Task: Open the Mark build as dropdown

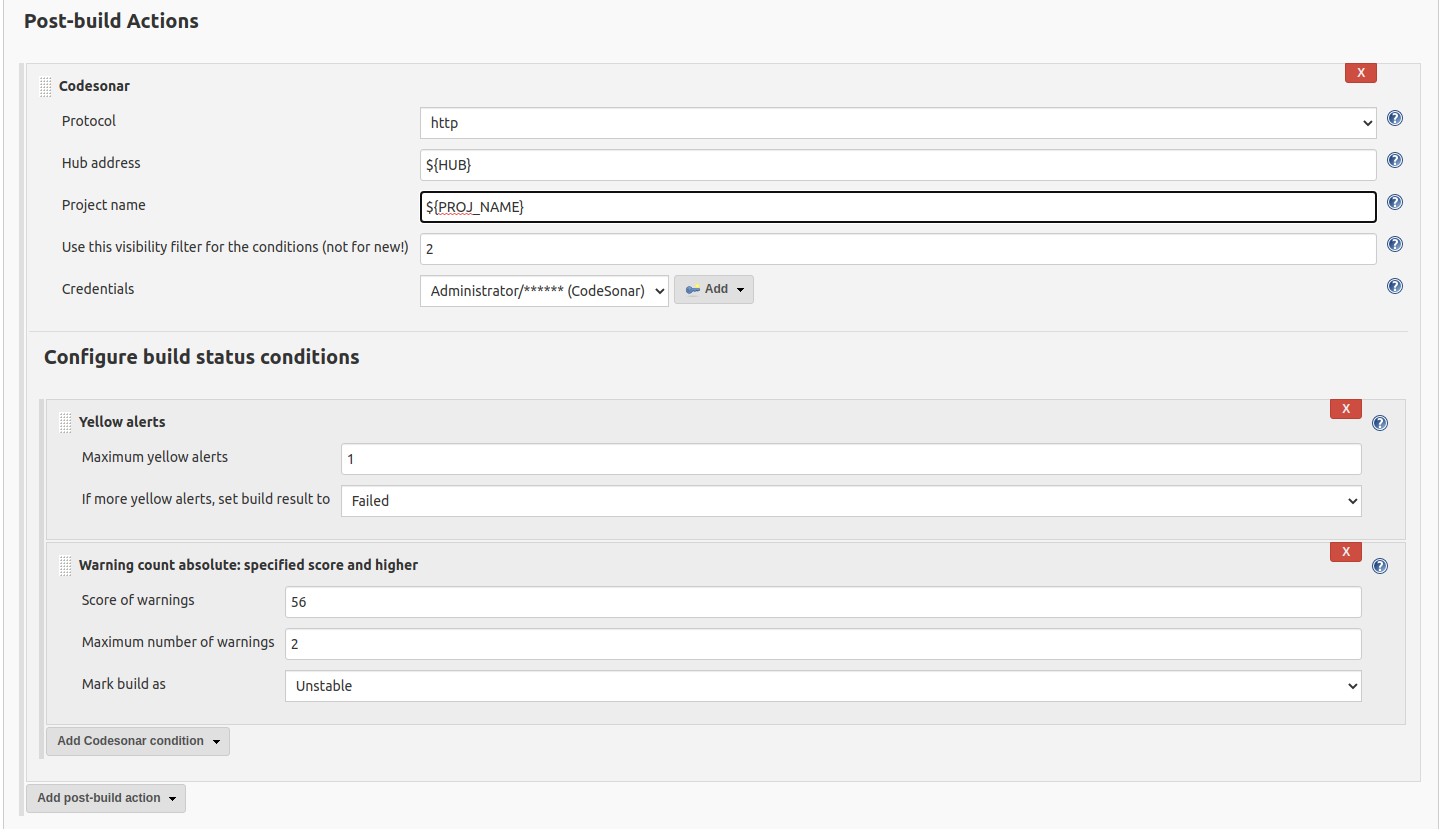Action: click(x=823, y=686)
